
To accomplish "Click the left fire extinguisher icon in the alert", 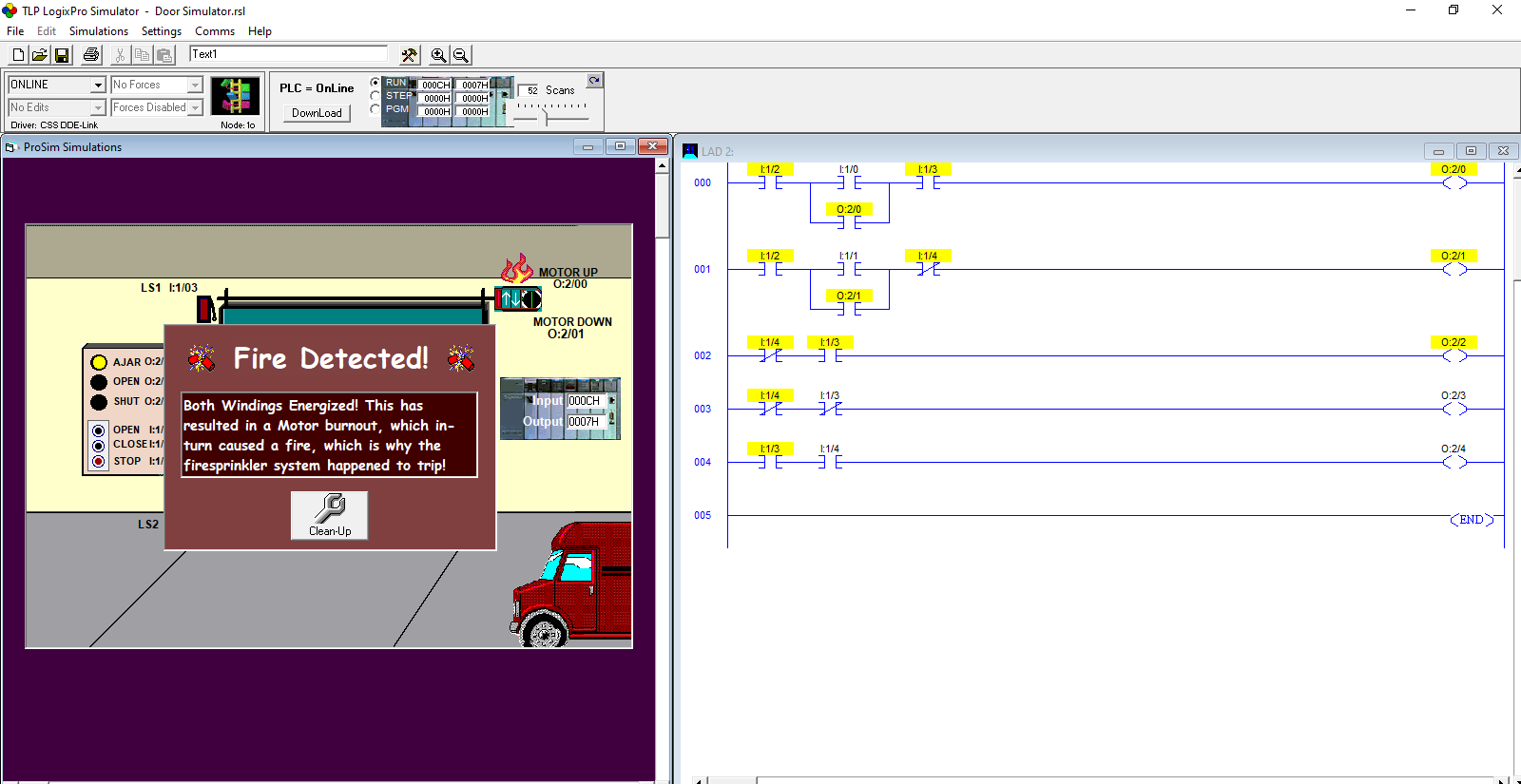I will point(201,358).
